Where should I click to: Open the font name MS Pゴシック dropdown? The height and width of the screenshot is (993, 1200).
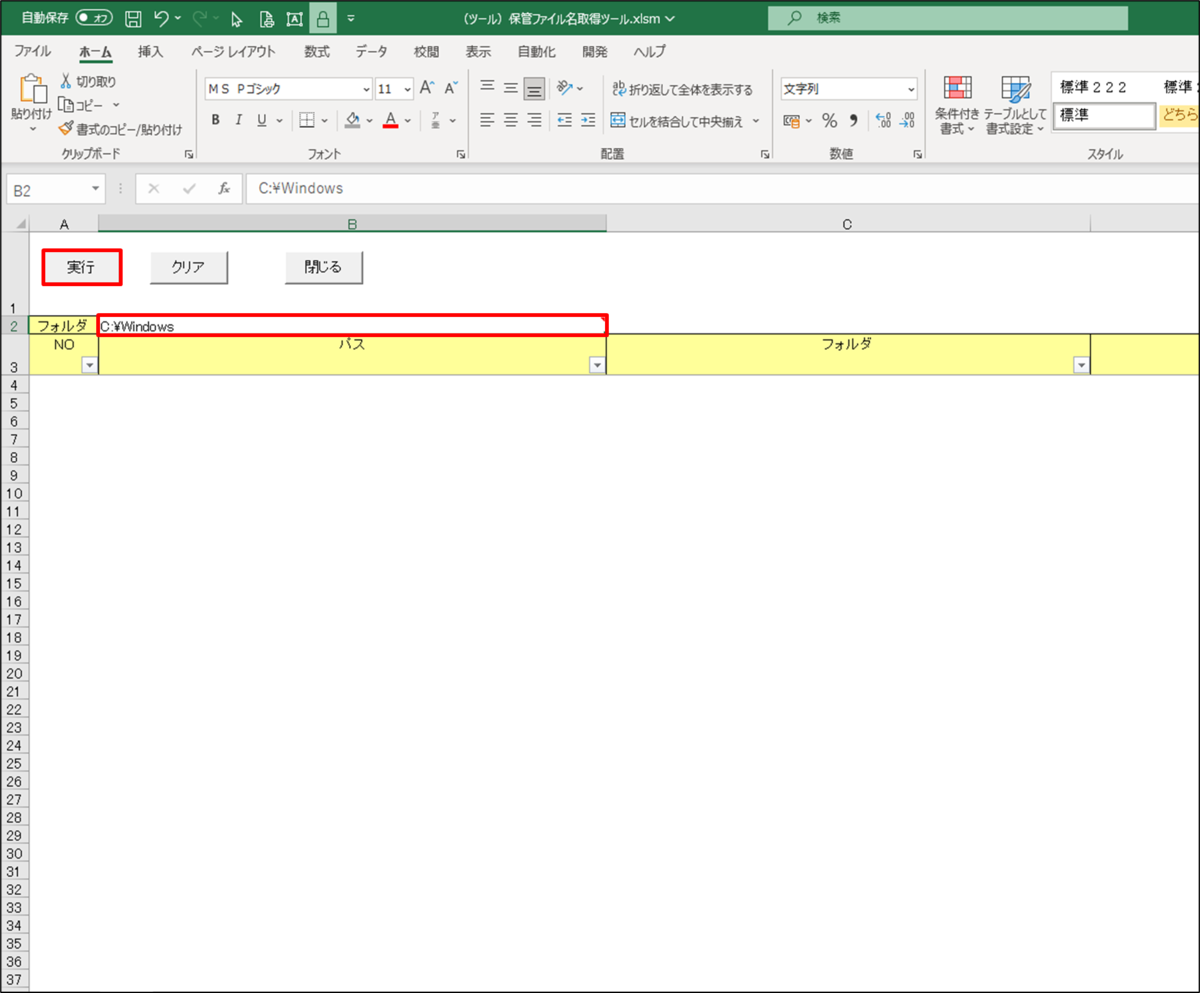tap(366, 89)
